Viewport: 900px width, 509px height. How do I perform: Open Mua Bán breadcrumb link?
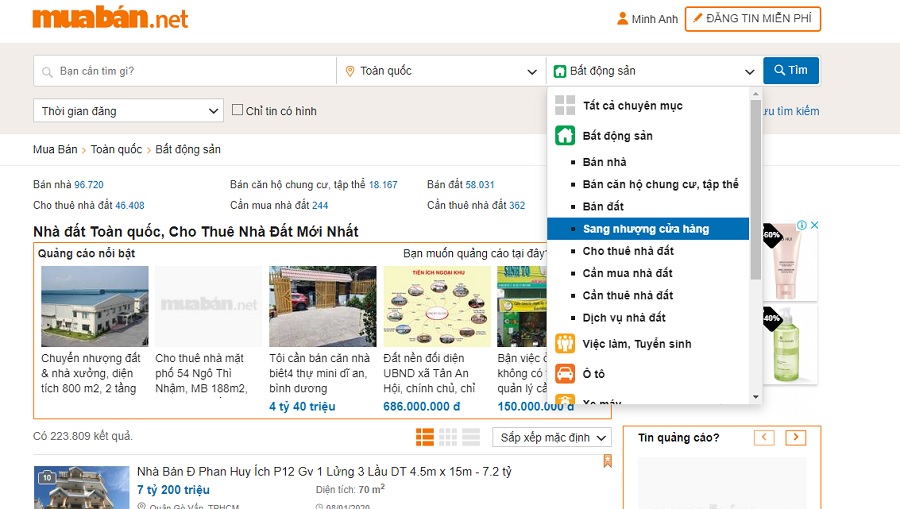55,149
